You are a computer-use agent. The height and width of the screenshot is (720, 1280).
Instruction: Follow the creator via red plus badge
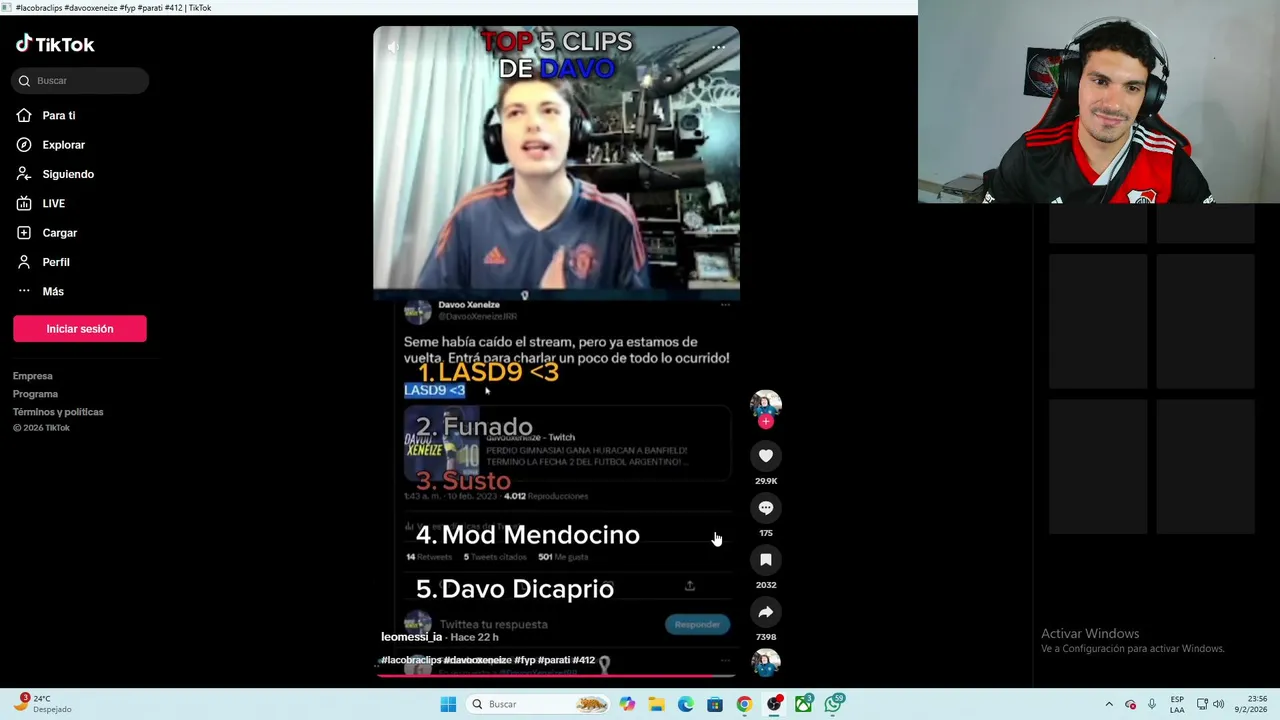coord(766,421)
